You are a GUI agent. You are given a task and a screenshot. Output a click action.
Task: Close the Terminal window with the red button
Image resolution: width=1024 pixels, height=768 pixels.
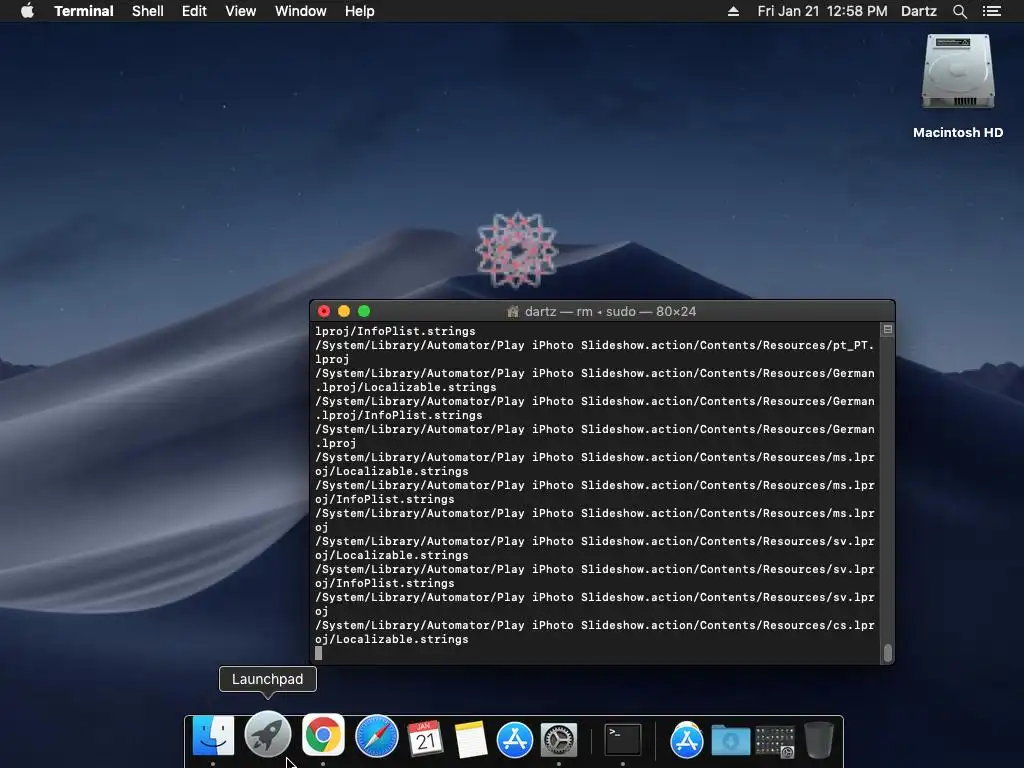[x=324, y=312]
